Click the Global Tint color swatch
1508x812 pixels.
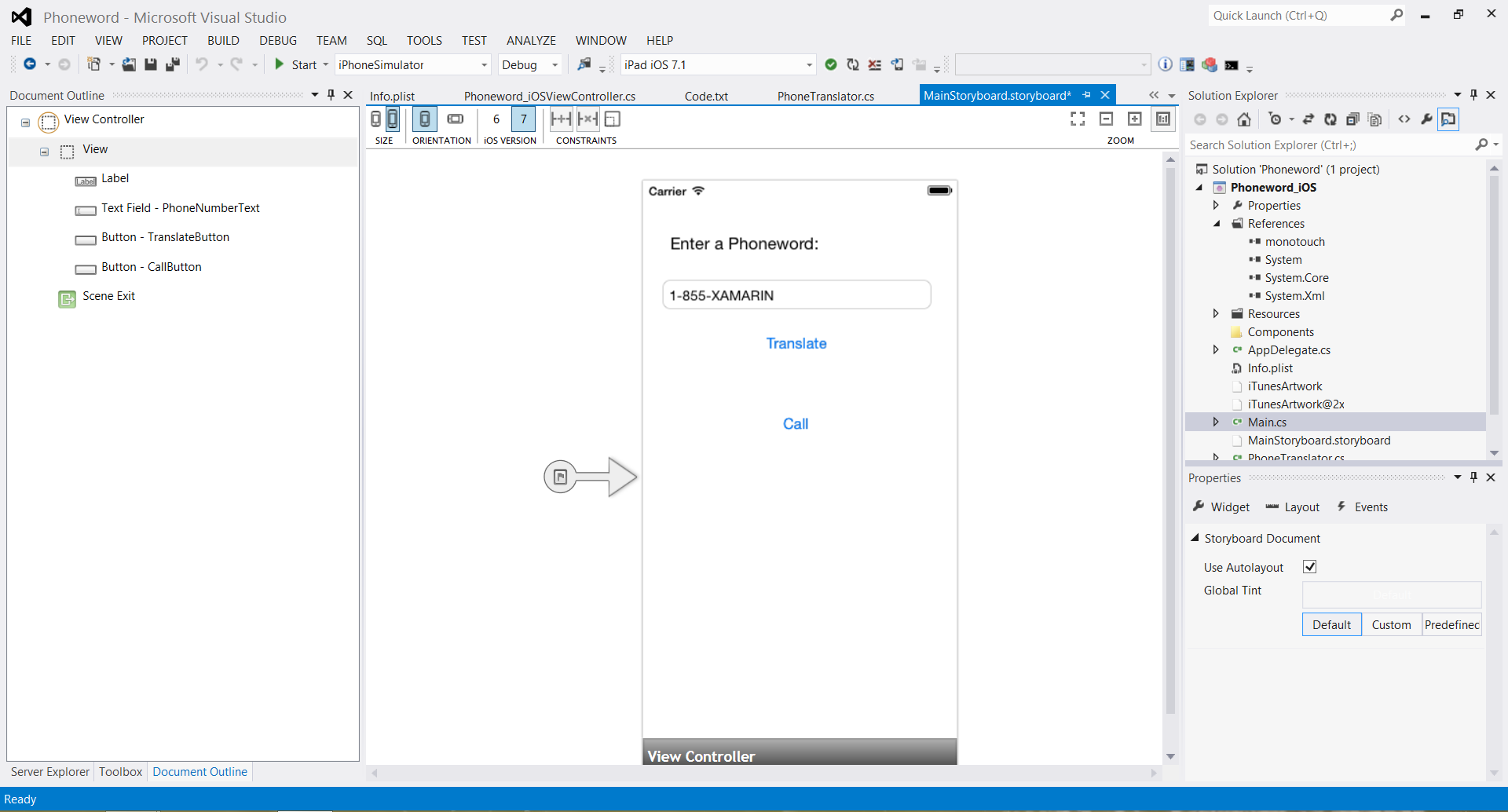point(1391,594)
